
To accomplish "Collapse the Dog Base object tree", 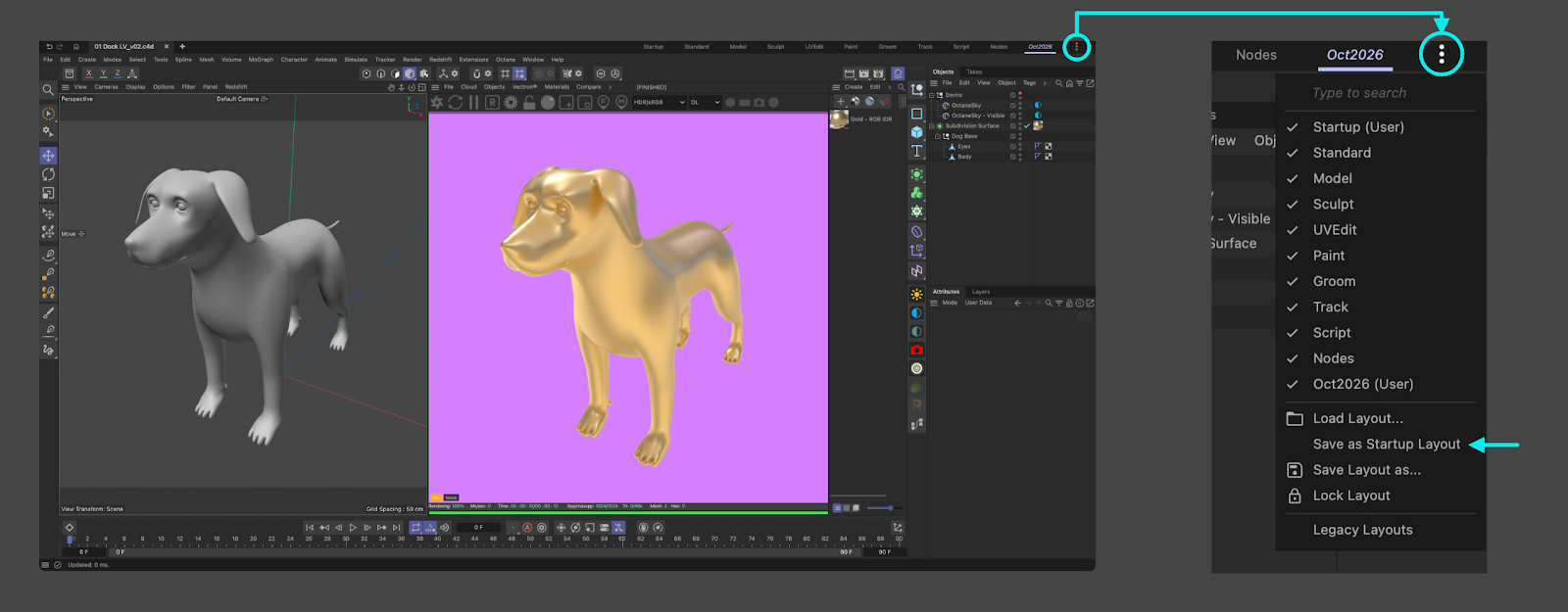I will [x=938, y=136].
